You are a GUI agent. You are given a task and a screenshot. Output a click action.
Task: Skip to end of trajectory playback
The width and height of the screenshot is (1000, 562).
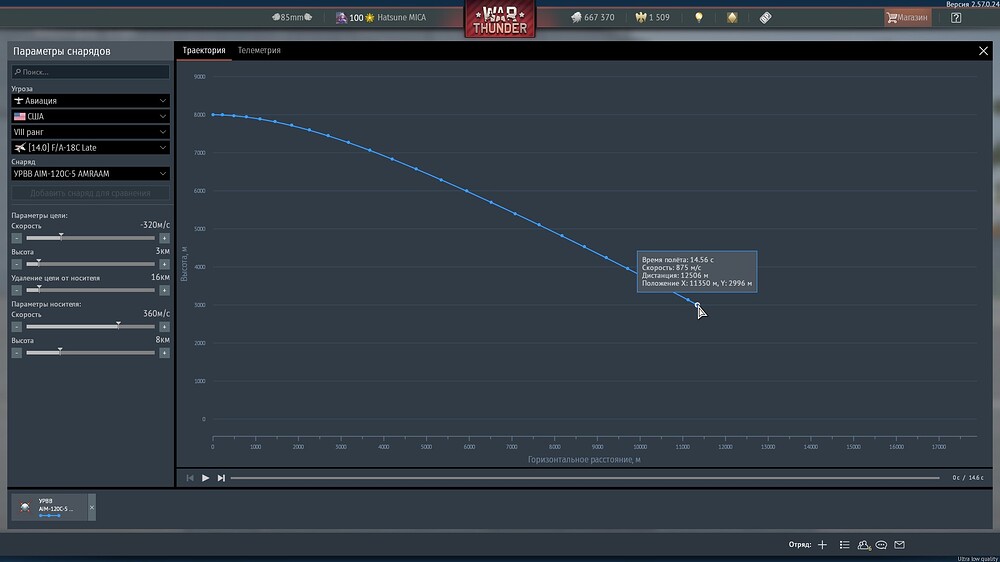221,478
